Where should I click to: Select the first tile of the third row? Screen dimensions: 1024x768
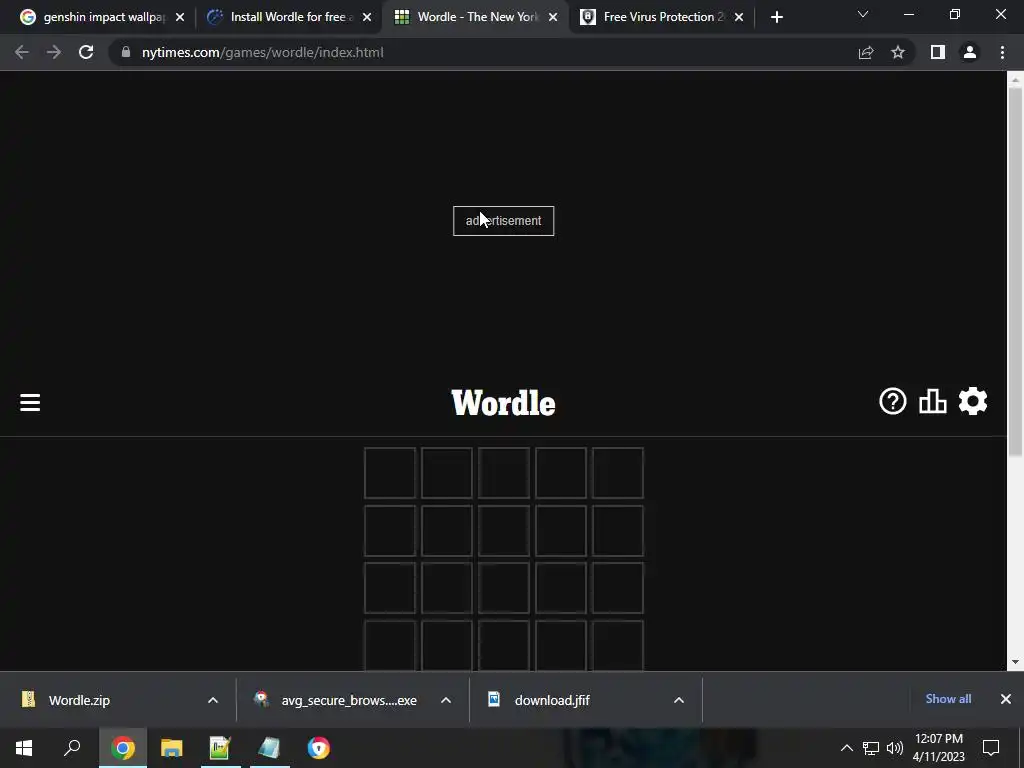(390, 588)
